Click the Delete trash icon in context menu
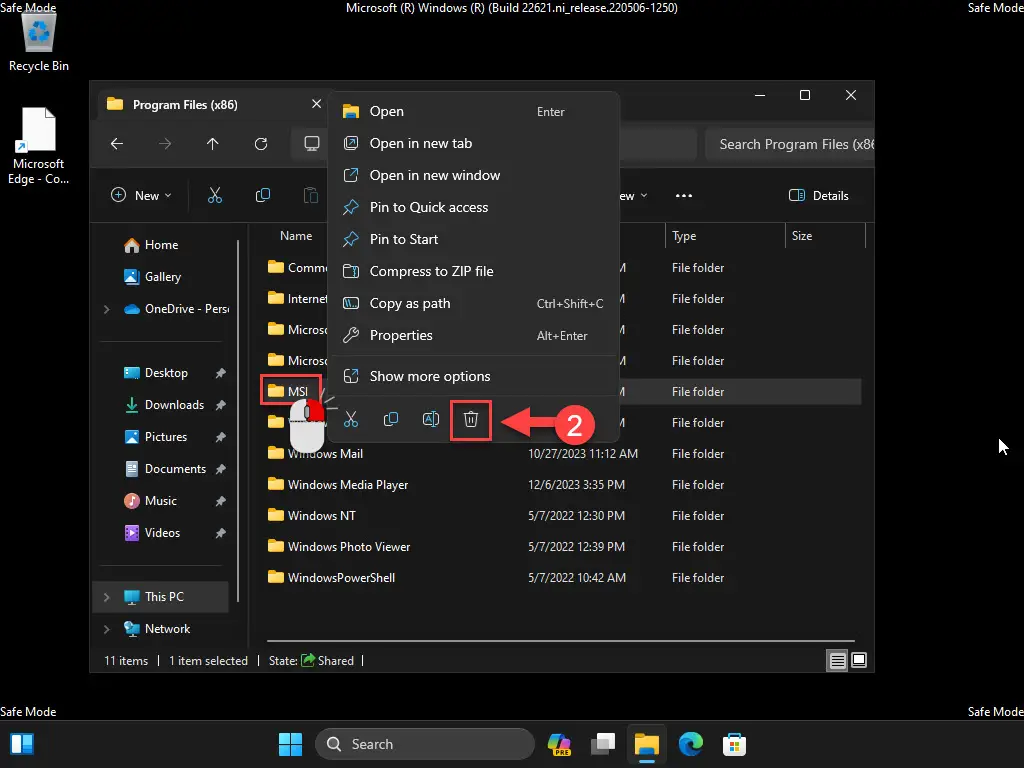 pyautogui.click(x=471, y=420)
